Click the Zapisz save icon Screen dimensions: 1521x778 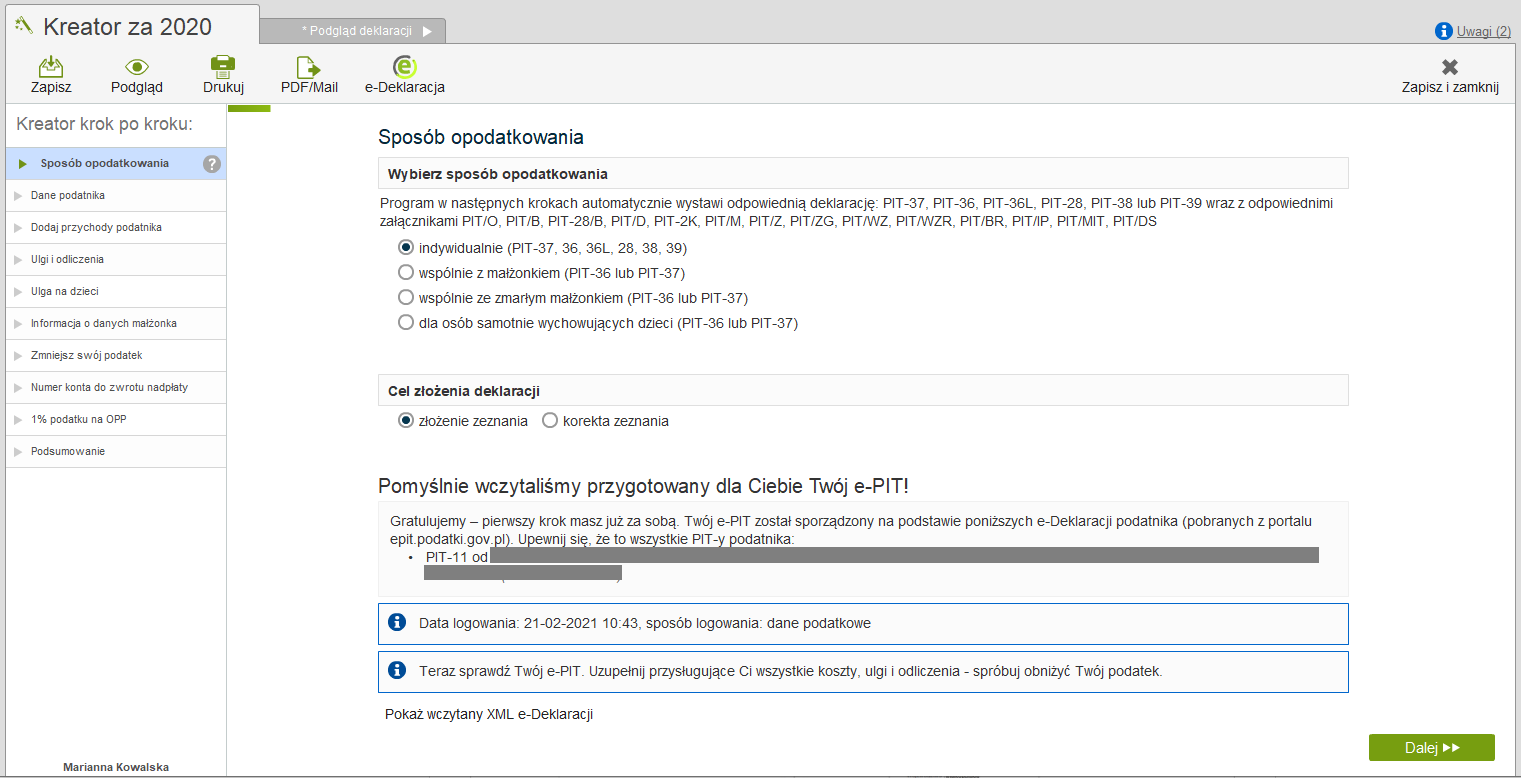click(x=51, y=67)
